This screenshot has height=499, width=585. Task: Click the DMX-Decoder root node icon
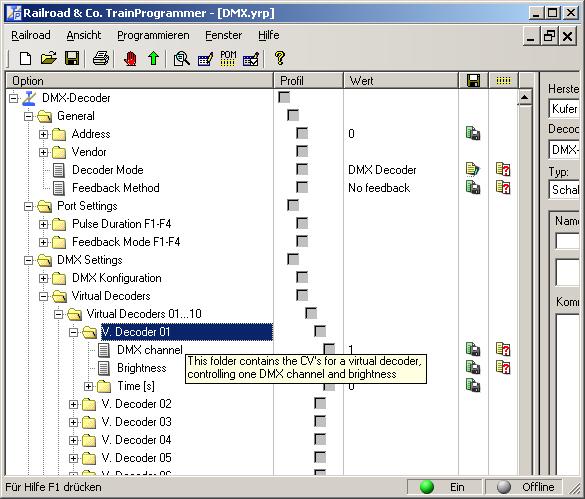pyautogui.click(x=29, y=98)
